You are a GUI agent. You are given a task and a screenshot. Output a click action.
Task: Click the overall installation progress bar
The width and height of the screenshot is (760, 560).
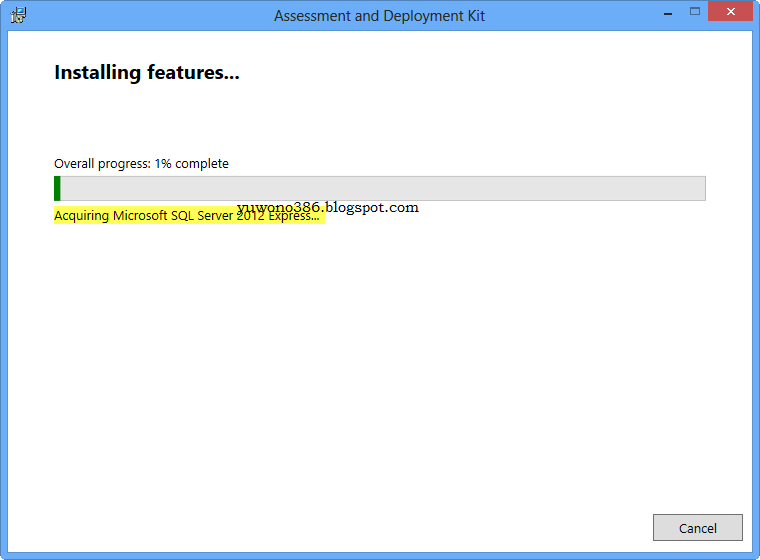(x=380, y=188)
